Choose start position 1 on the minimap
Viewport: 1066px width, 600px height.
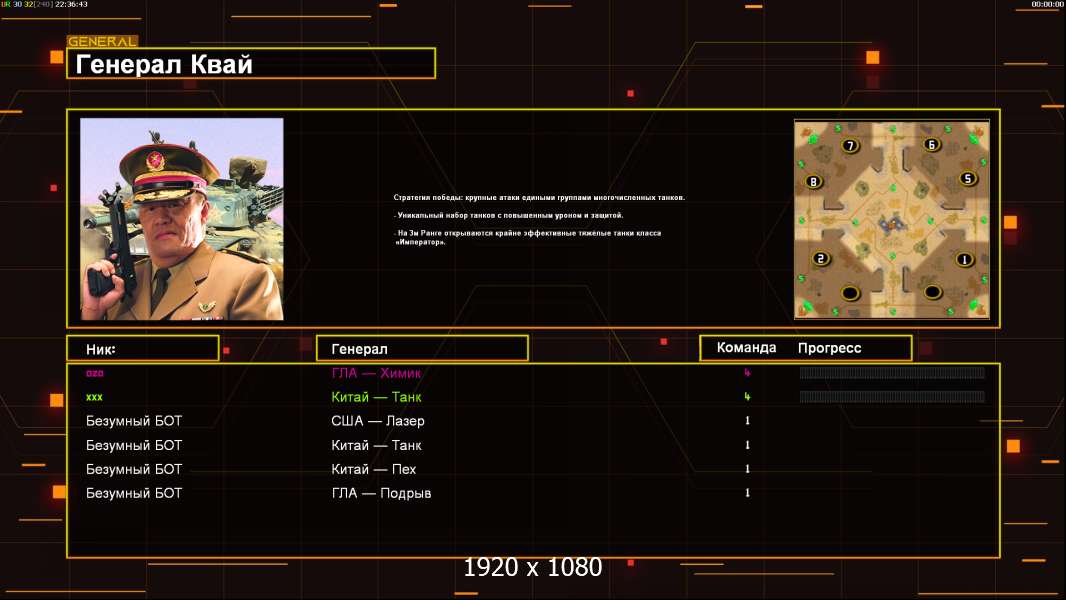pos(964,259)
